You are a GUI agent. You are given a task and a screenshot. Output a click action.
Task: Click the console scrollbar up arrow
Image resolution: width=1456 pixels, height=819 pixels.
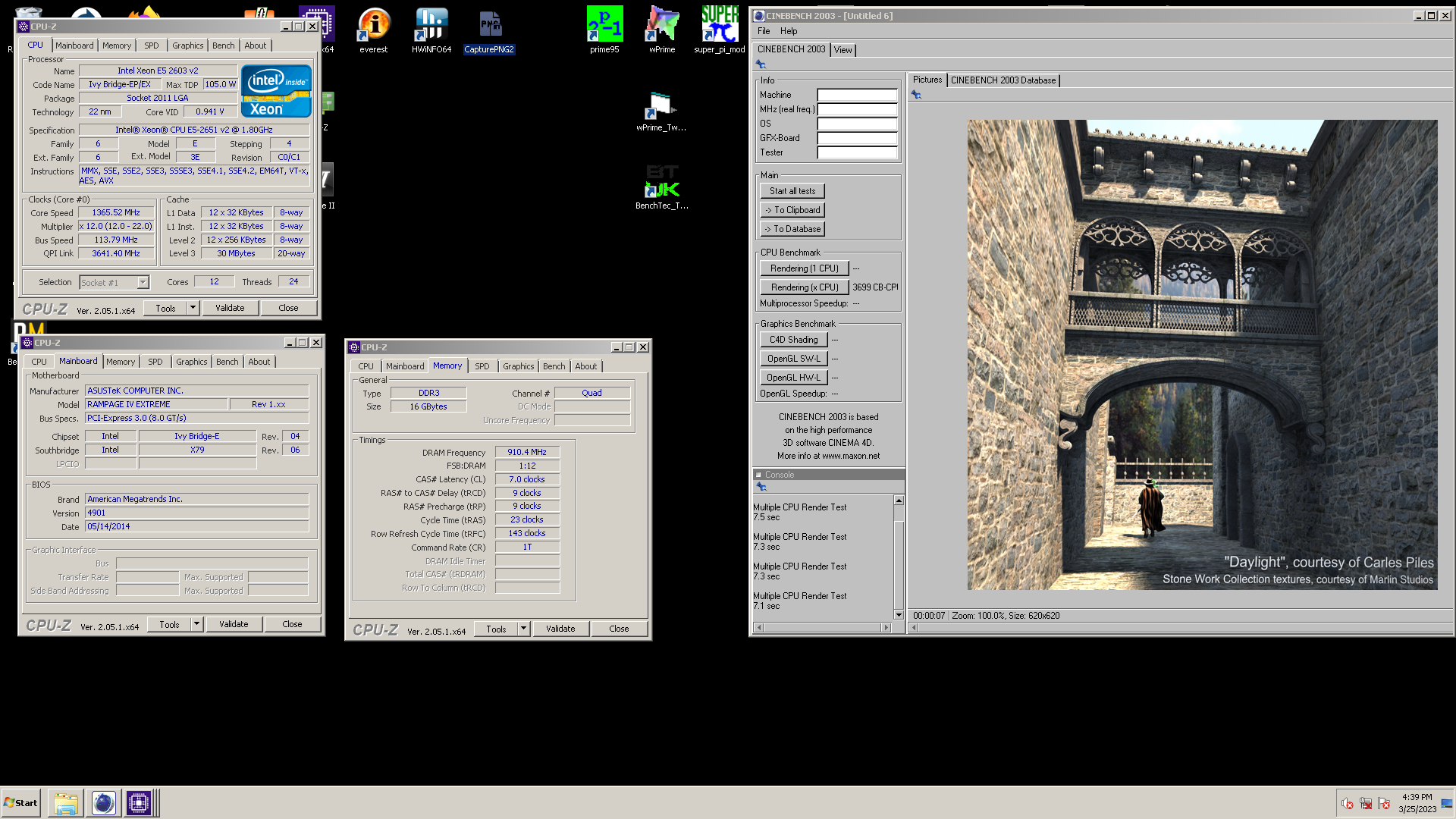click(x=899, y=500)
